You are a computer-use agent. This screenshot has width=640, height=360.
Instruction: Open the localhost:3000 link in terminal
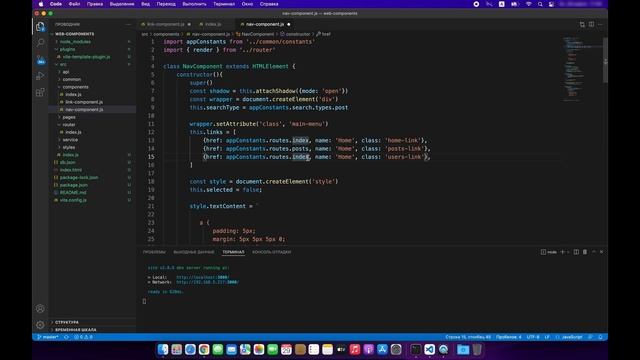tap(202, 277)
